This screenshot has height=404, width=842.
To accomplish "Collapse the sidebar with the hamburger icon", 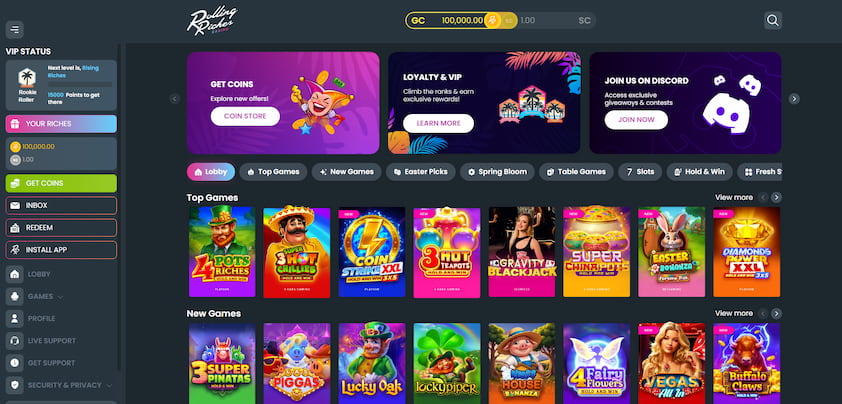I will [x=14, y=29].
